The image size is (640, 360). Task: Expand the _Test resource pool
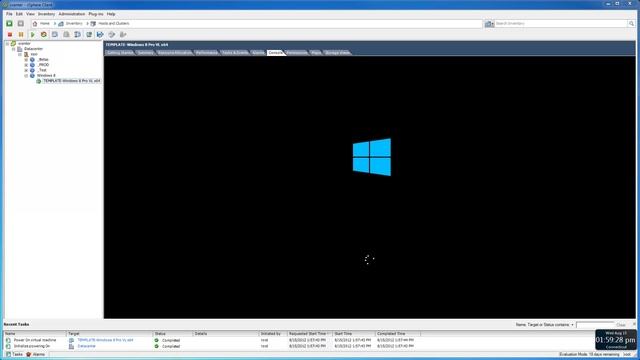[26, 70]
